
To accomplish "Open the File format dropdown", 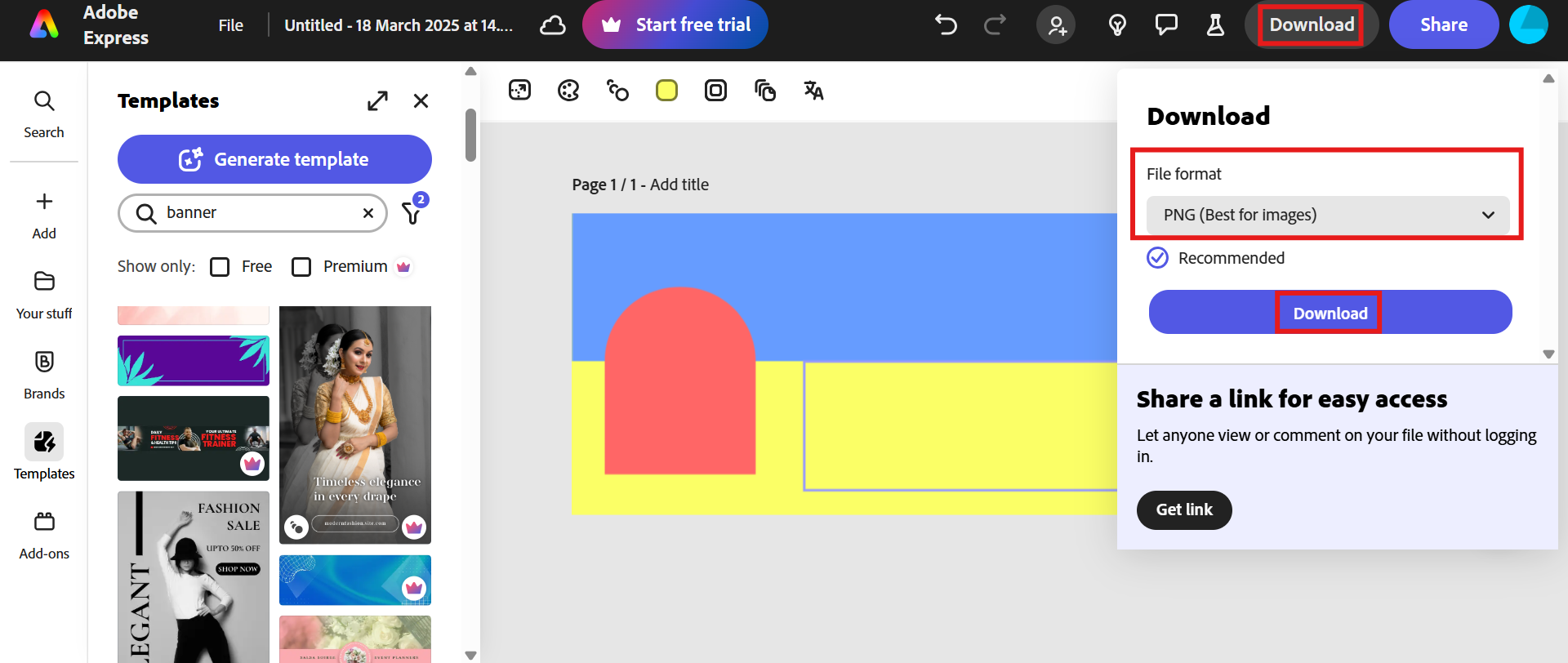I will [1328, 215].
